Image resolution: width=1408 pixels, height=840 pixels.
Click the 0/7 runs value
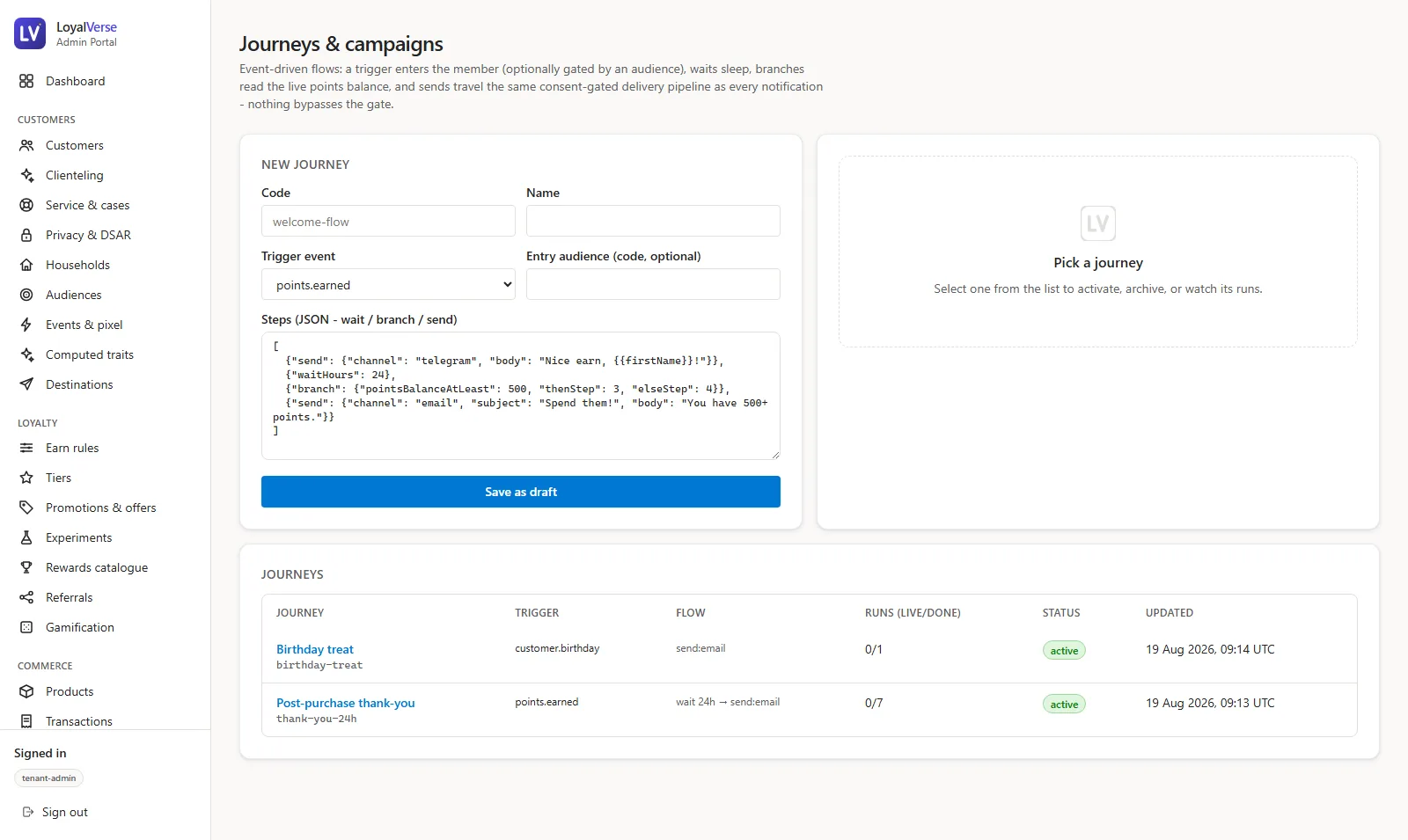tap(874, 703)
